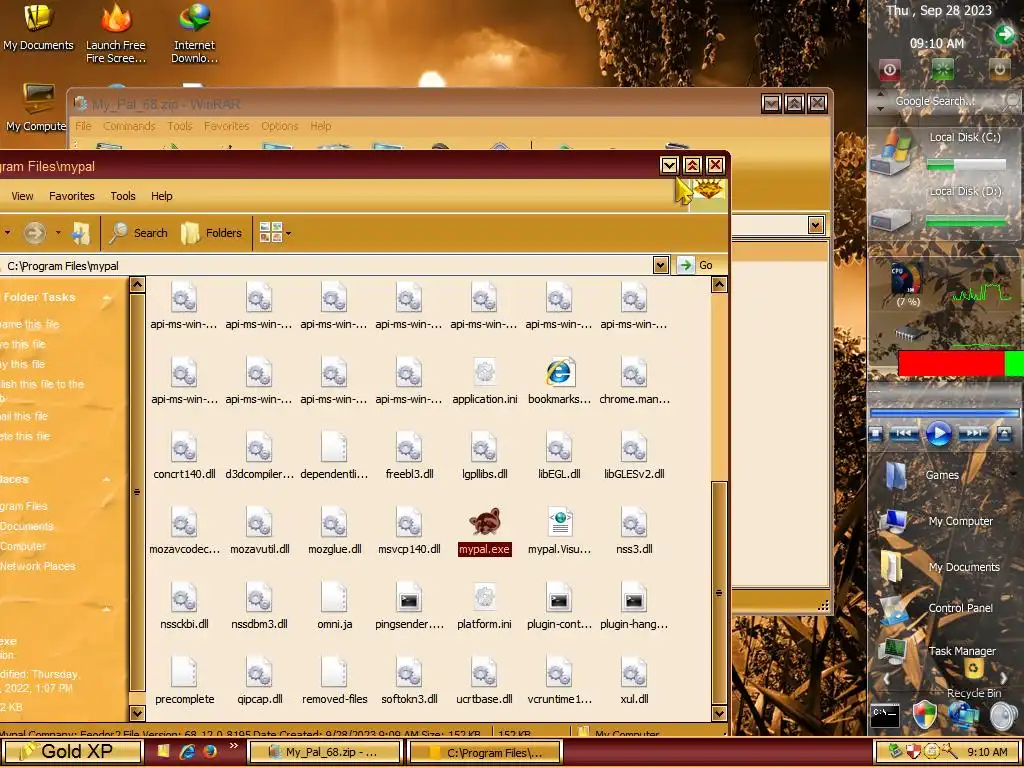
Task: Select libEGL.dll file
Action: (559, 457)
